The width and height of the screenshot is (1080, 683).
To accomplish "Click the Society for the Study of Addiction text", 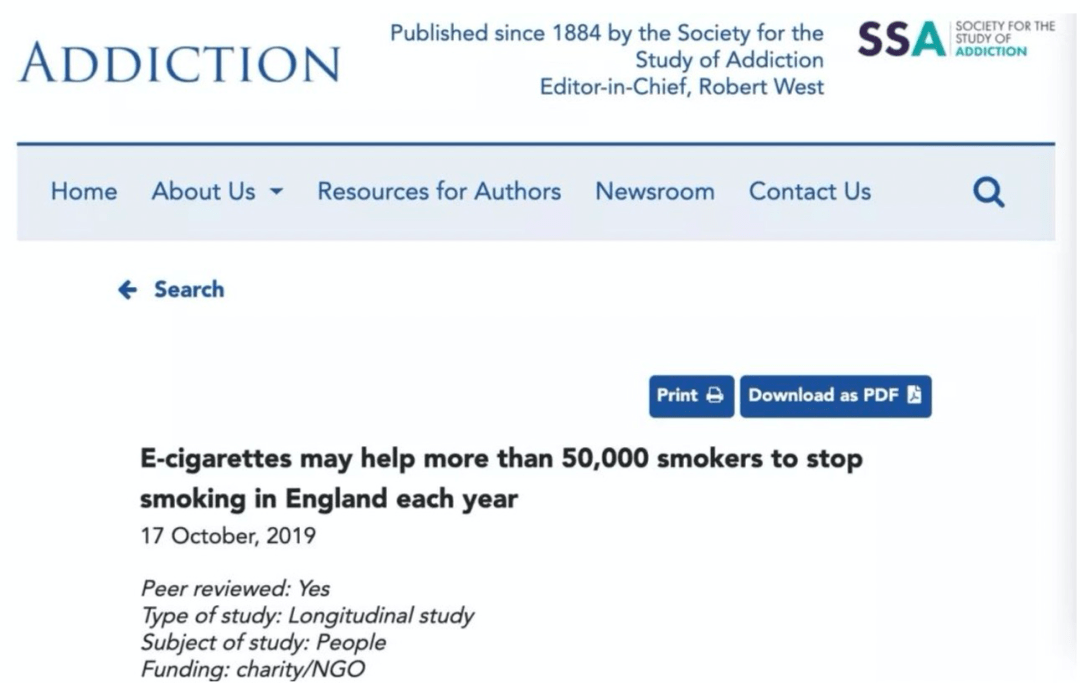I will (x=729, y=46).
